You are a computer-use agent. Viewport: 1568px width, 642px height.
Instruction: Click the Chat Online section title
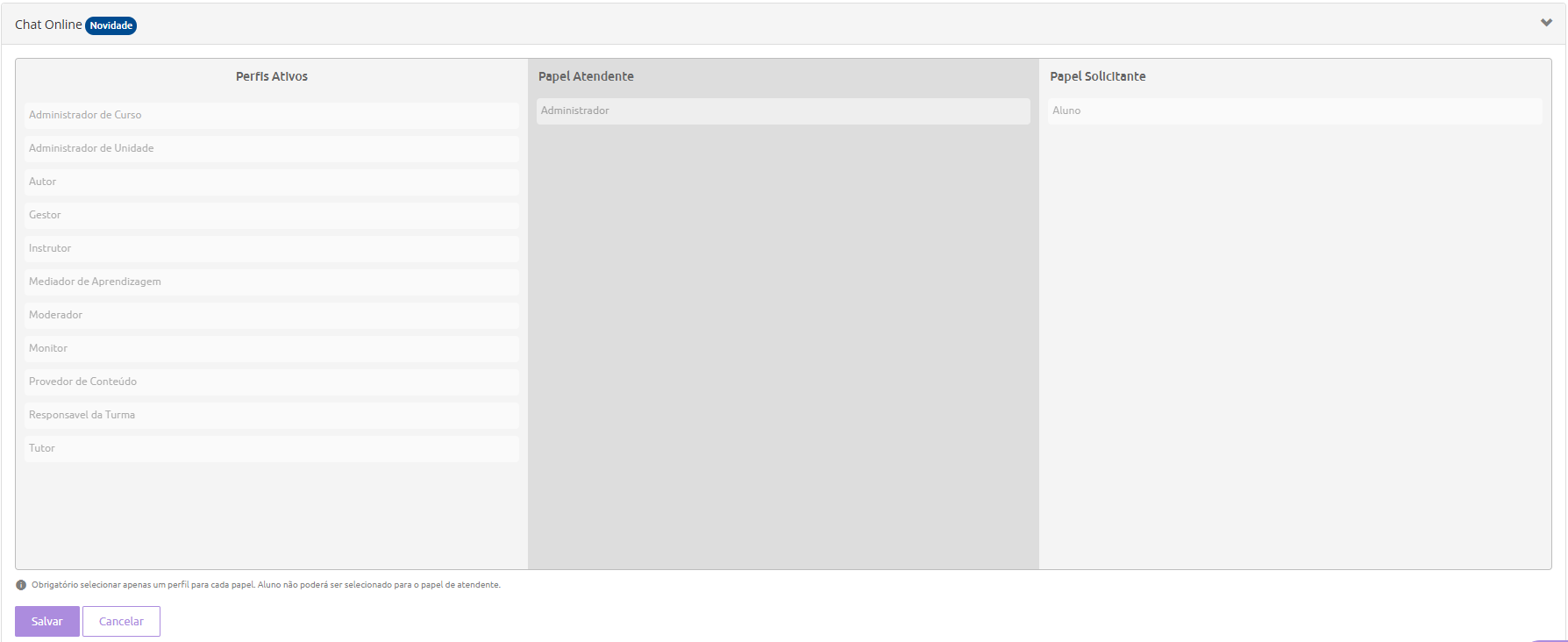[x=48, y=25]
